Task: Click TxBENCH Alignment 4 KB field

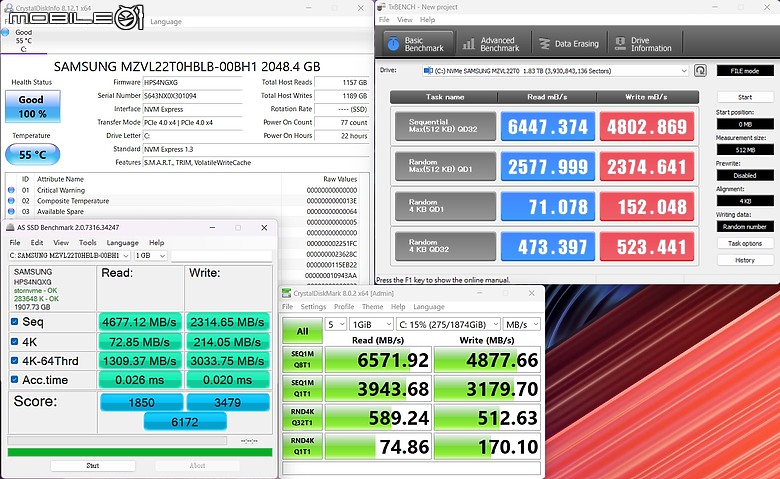Action: click(x=745, y=201)
